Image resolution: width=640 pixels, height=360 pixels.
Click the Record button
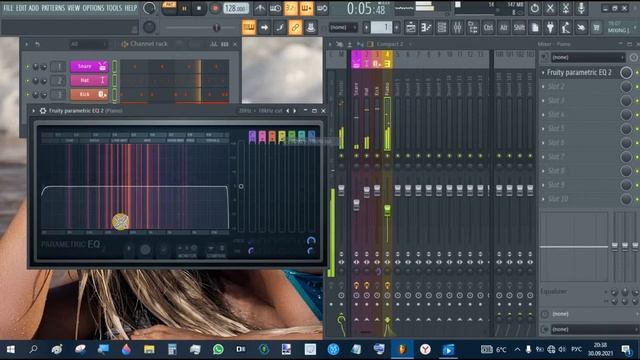[x=215, y=8]
